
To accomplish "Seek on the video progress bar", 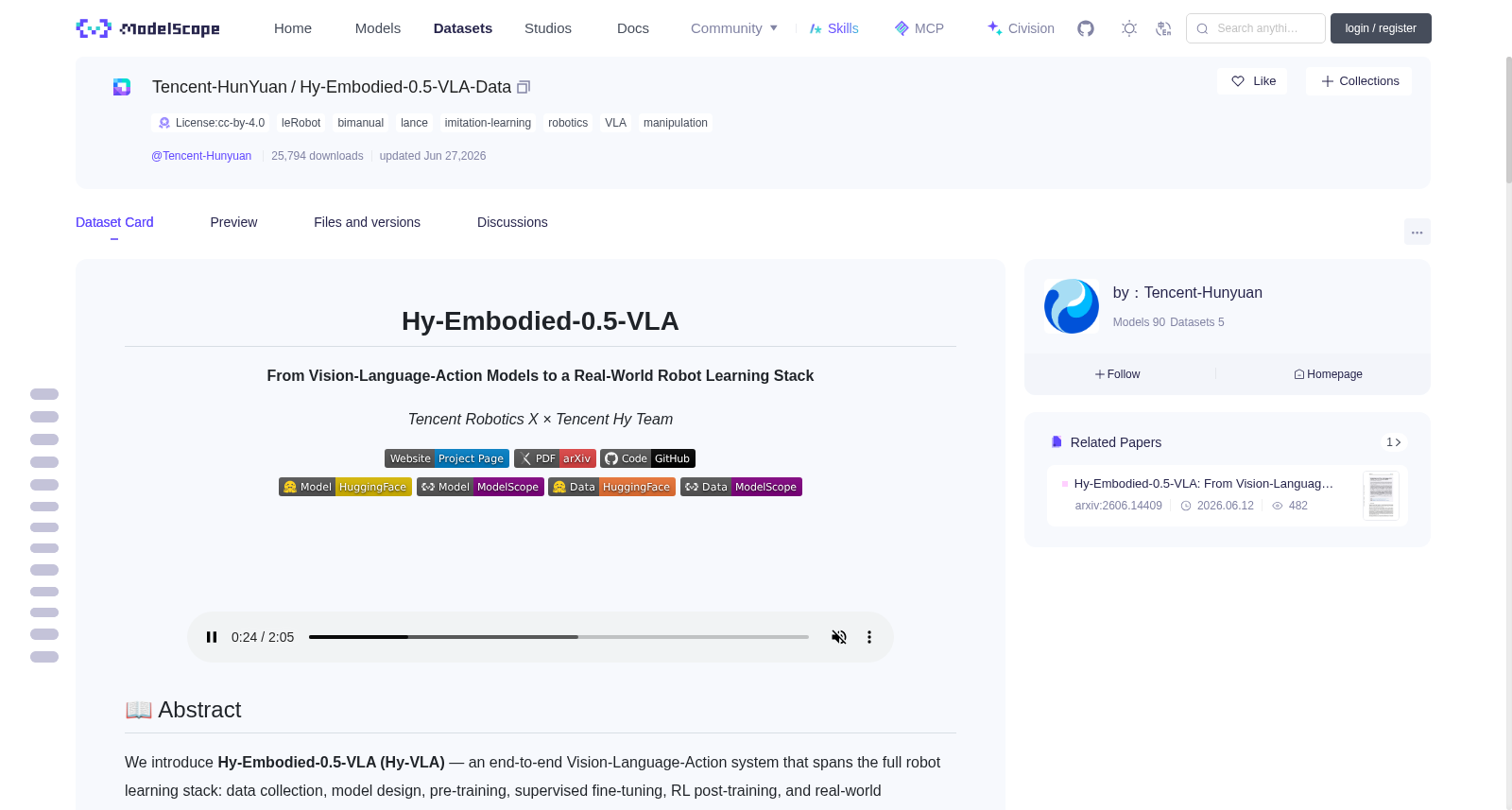I will [558, 637].
